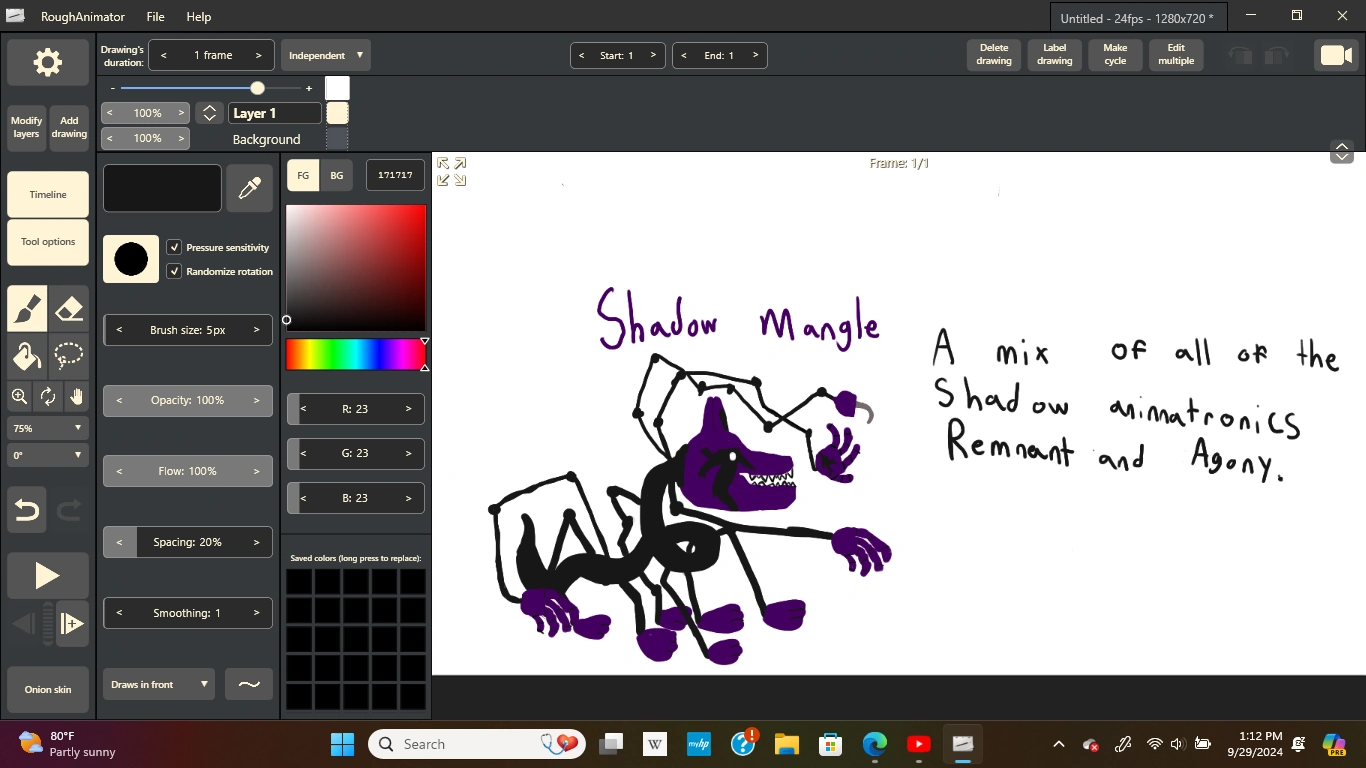1366x768 pixels.
Task: Open the Independent playback dropdown
Action: coord(325,55)
